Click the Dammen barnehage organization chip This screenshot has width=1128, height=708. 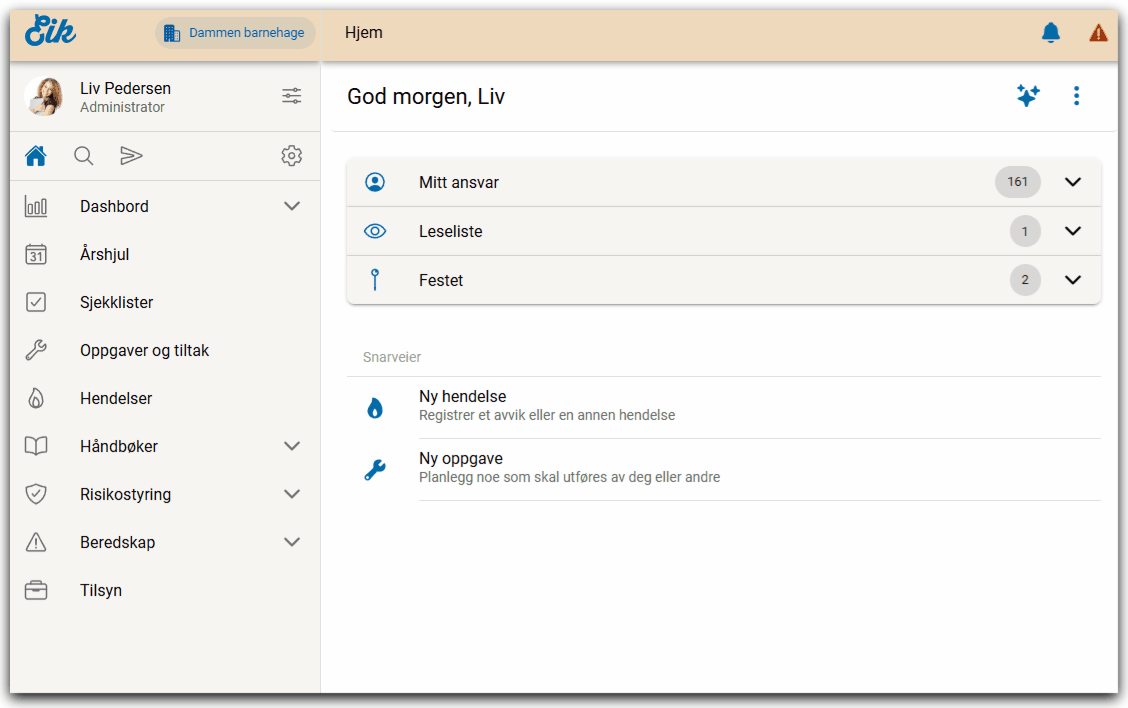pos(235,33)
